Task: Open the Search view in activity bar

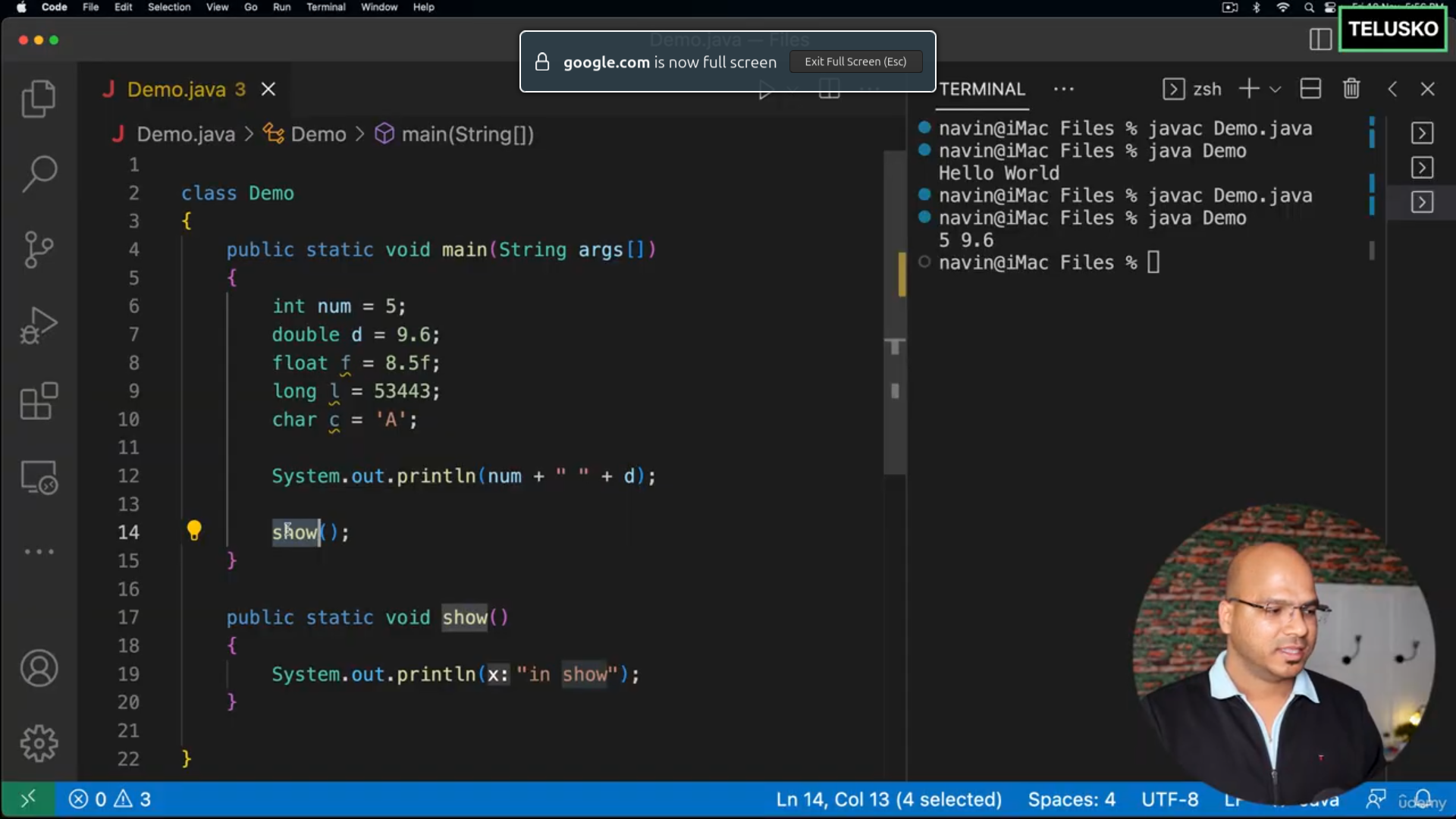Action: coord(39,174)
